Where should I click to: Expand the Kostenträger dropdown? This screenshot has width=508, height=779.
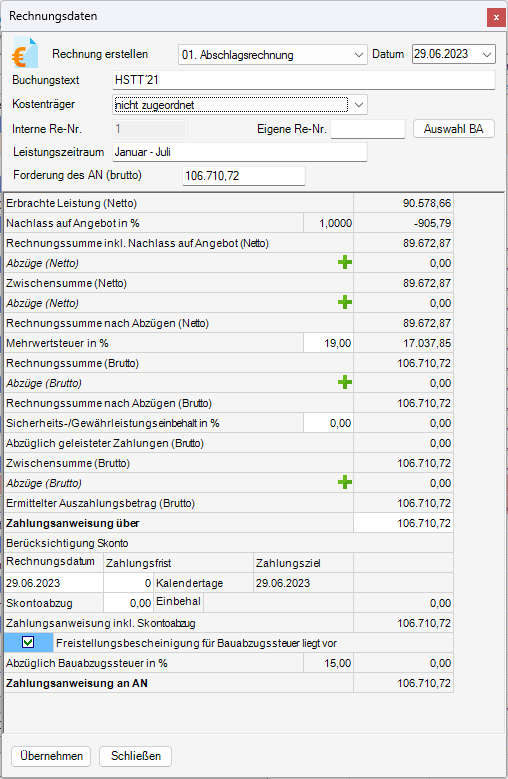click(359, 105)
